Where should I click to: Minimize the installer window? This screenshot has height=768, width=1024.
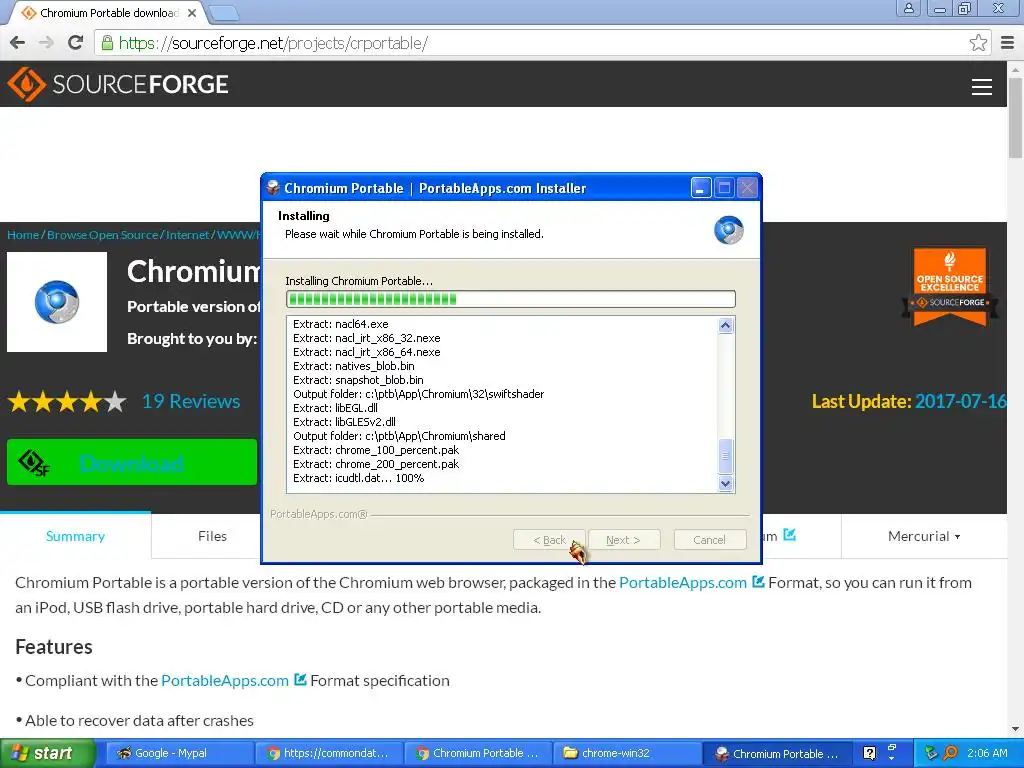[701, 188]
